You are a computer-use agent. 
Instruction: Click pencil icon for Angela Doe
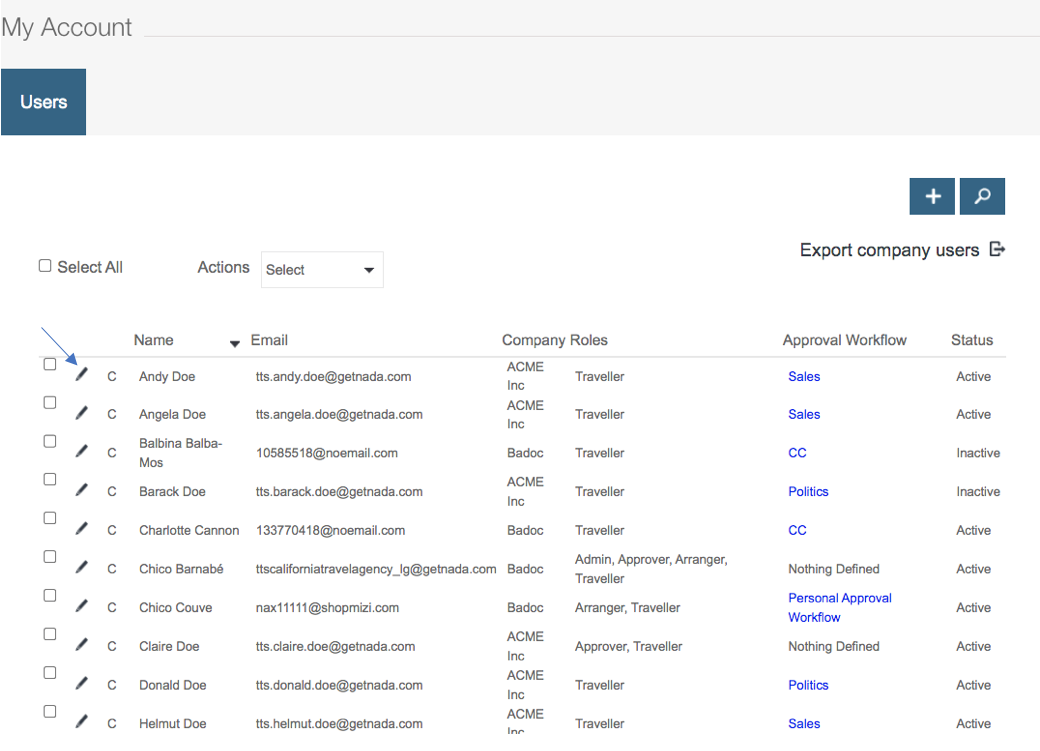81,413
